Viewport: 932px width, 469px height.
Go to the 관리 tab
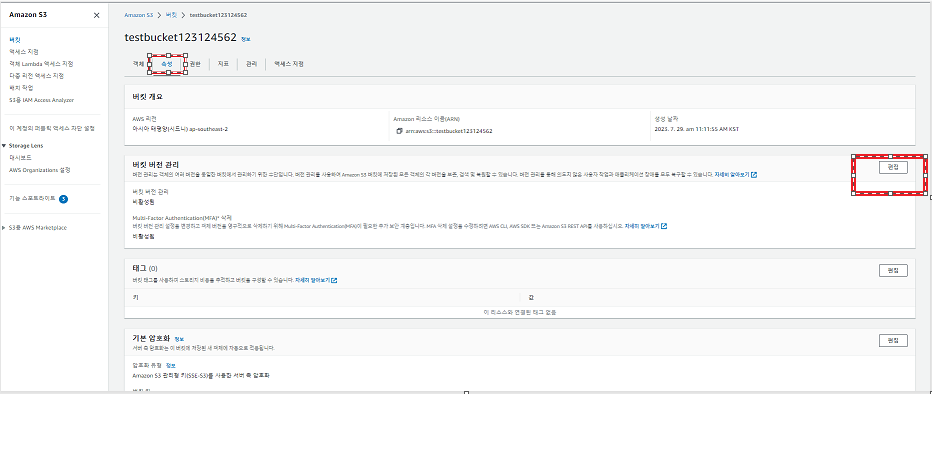[x=251, y=64]
